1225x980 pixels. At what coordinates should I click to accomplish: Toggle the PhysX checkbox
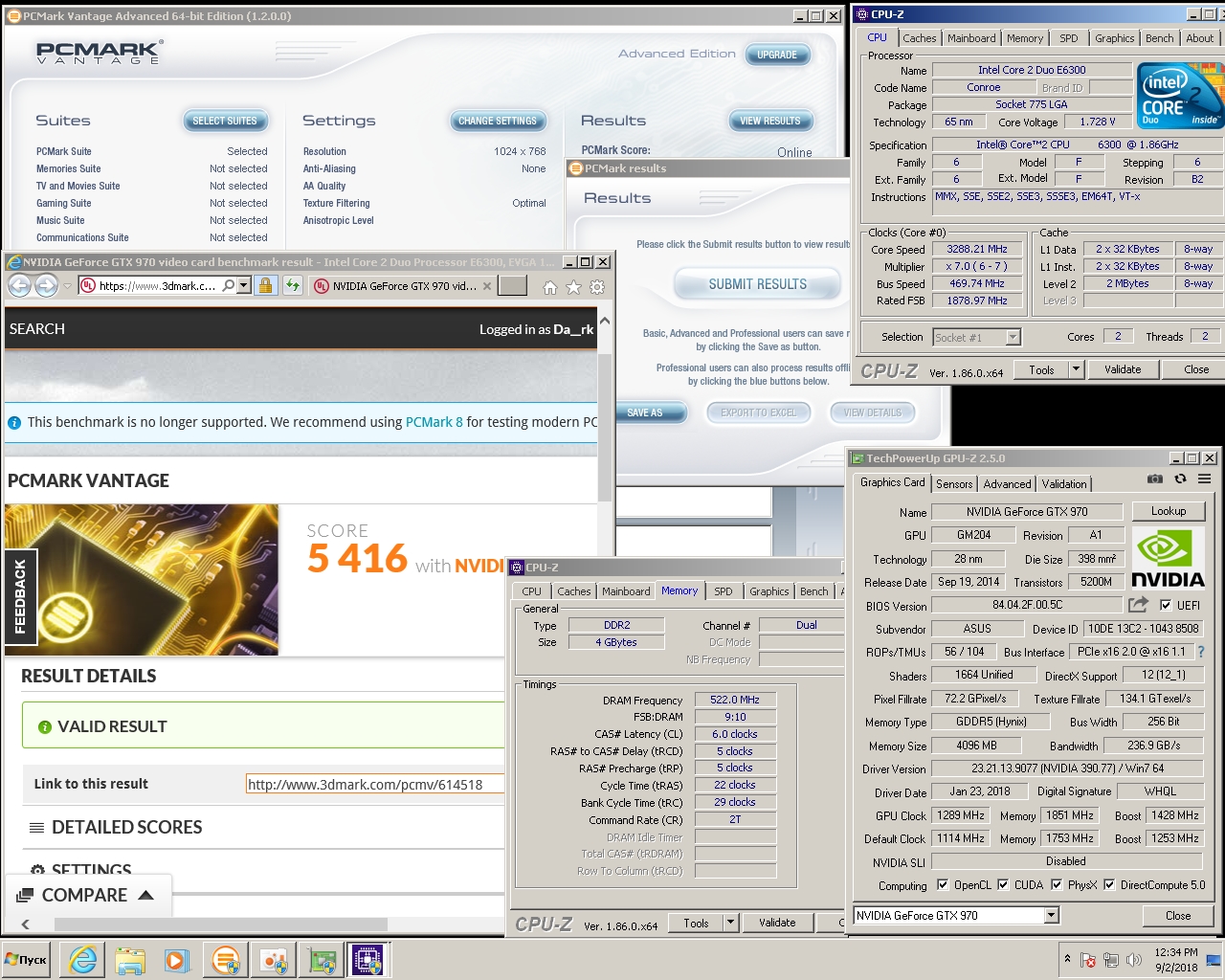point(1057,885)
